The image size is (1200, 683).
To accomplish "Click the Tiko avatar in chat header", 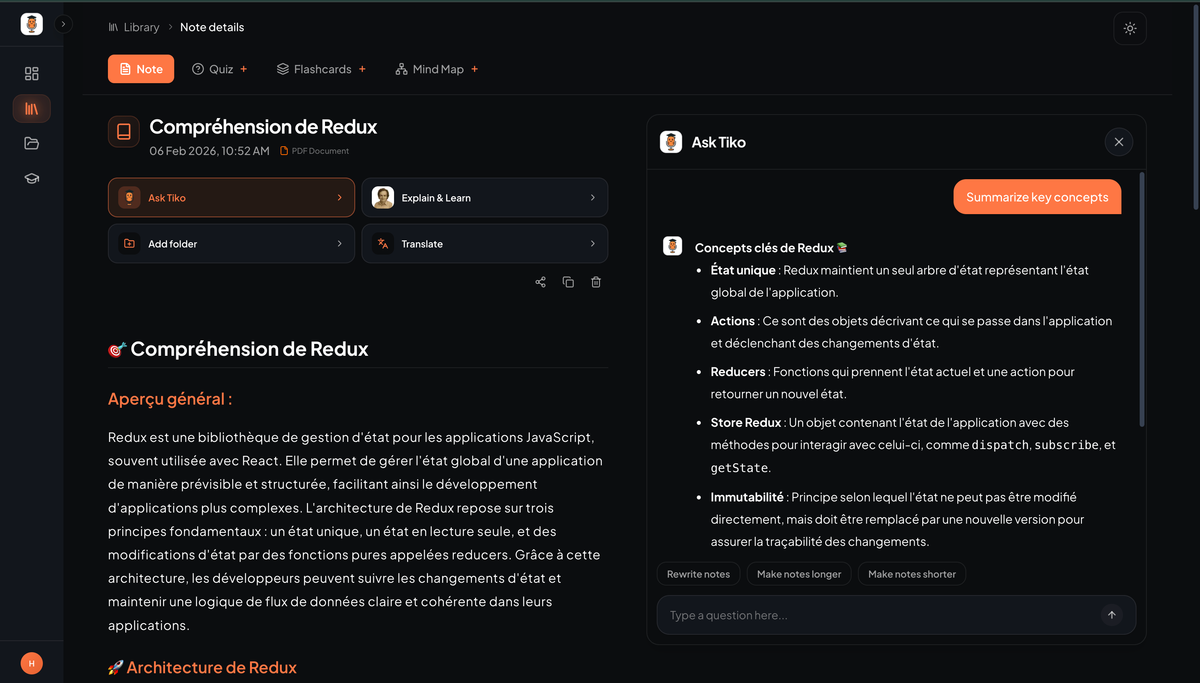I will click(671, 142).
